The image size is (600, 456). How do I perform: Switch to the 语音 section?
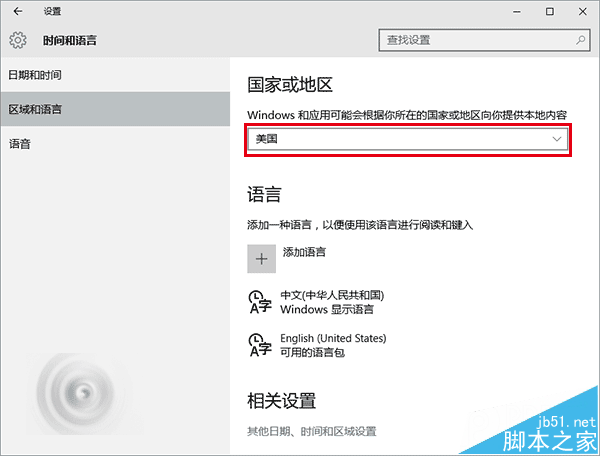115,144
